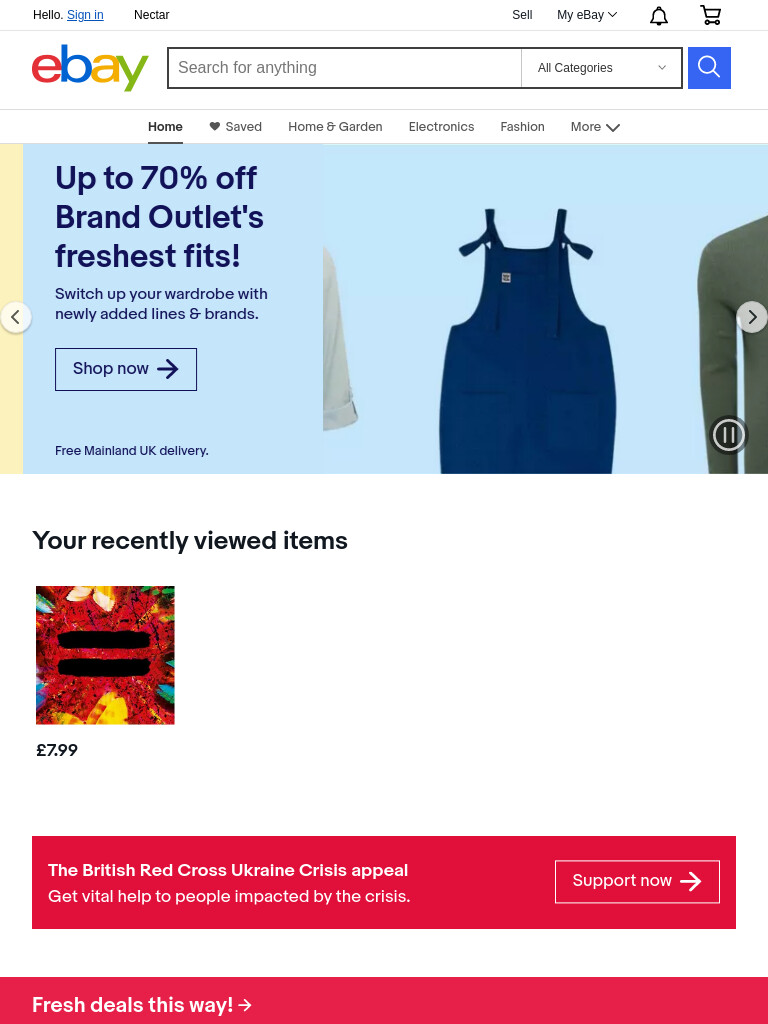
Task: Pause the banner carousel
Action: pyautogui.click(x=729, y=435)
